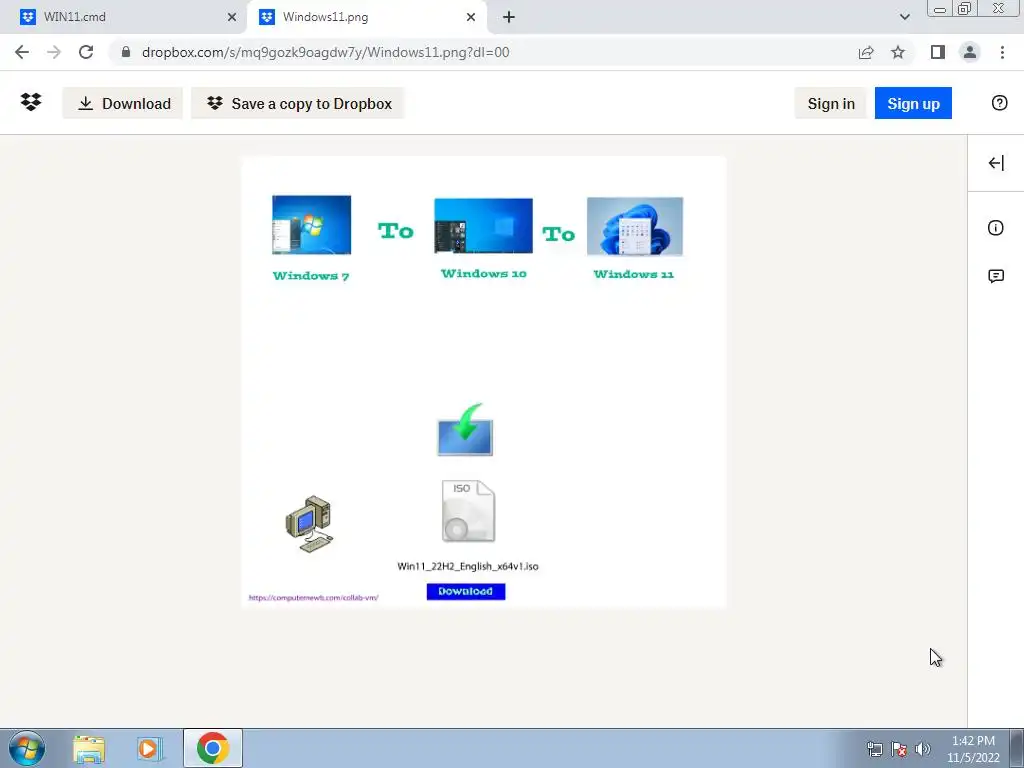Click the address bar URL
Screen dimensions: 1024x768
325,52
